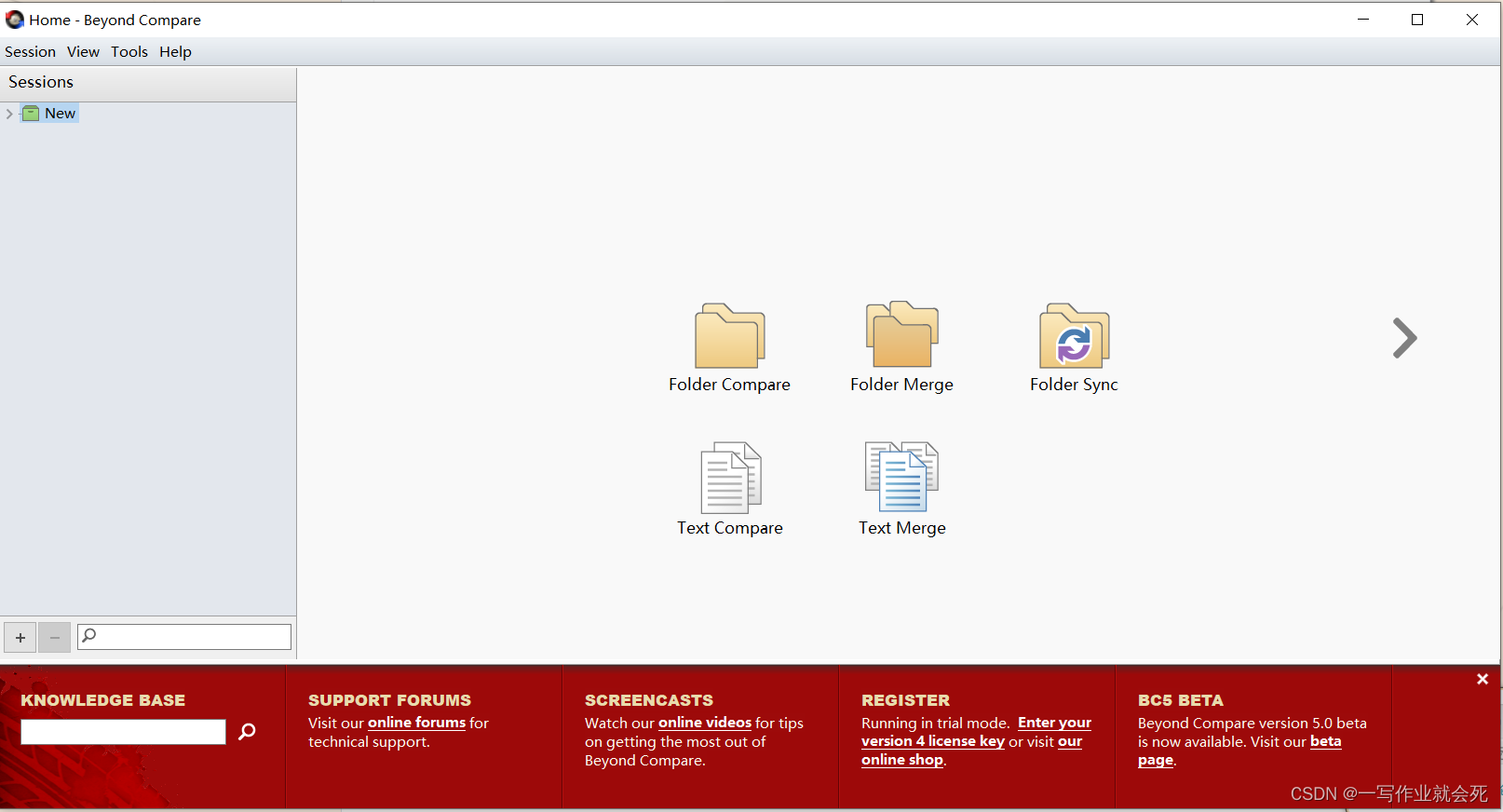Click the Text Merge label text
The width and height of the screenshot is (1503, 812).
click(x=901, y=528)
